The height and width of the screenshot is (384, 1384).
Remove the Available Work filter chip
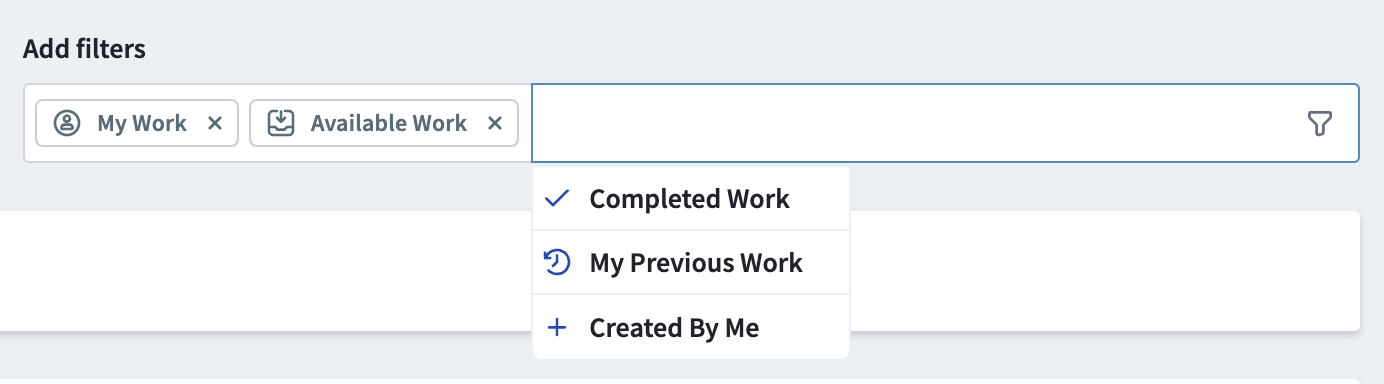click(494, 123)
